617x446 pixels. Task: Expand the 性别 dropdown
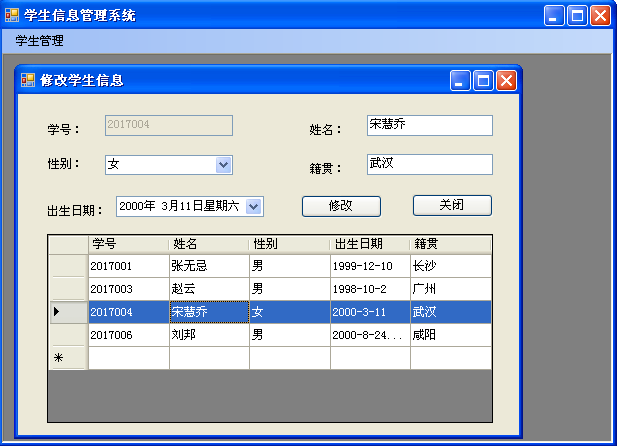pyautogui.click(x=224, y=164)
